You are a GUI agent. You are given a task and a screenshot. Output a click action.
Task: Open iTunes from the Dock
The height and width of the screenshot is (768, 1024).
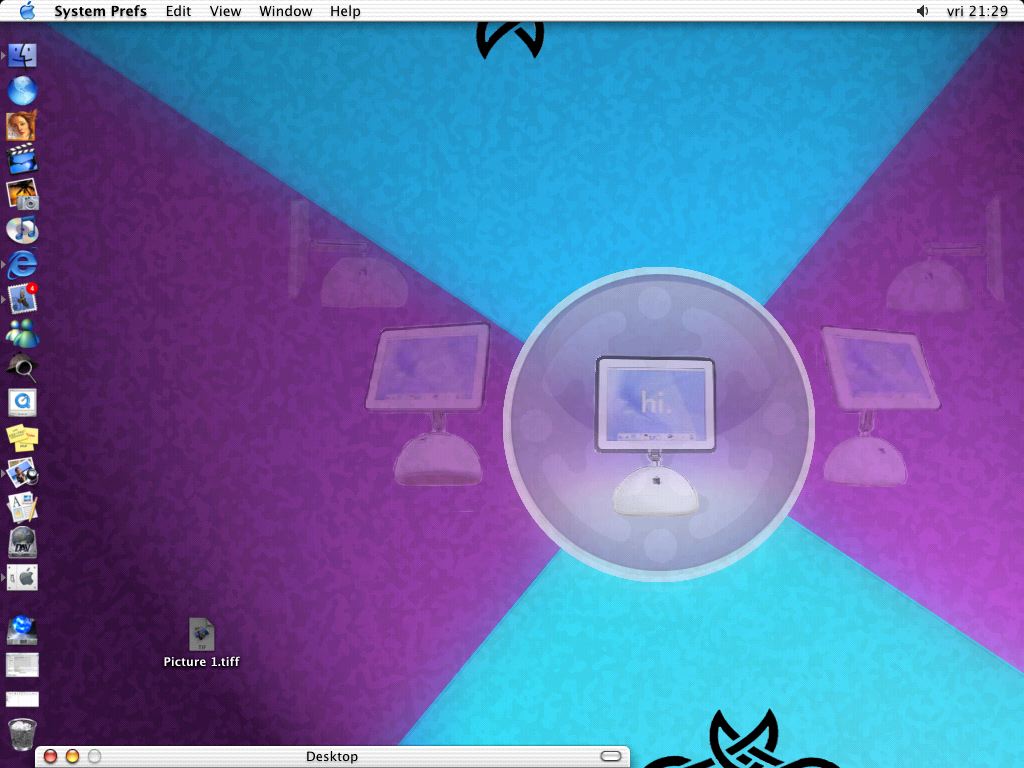coord(22,230)
